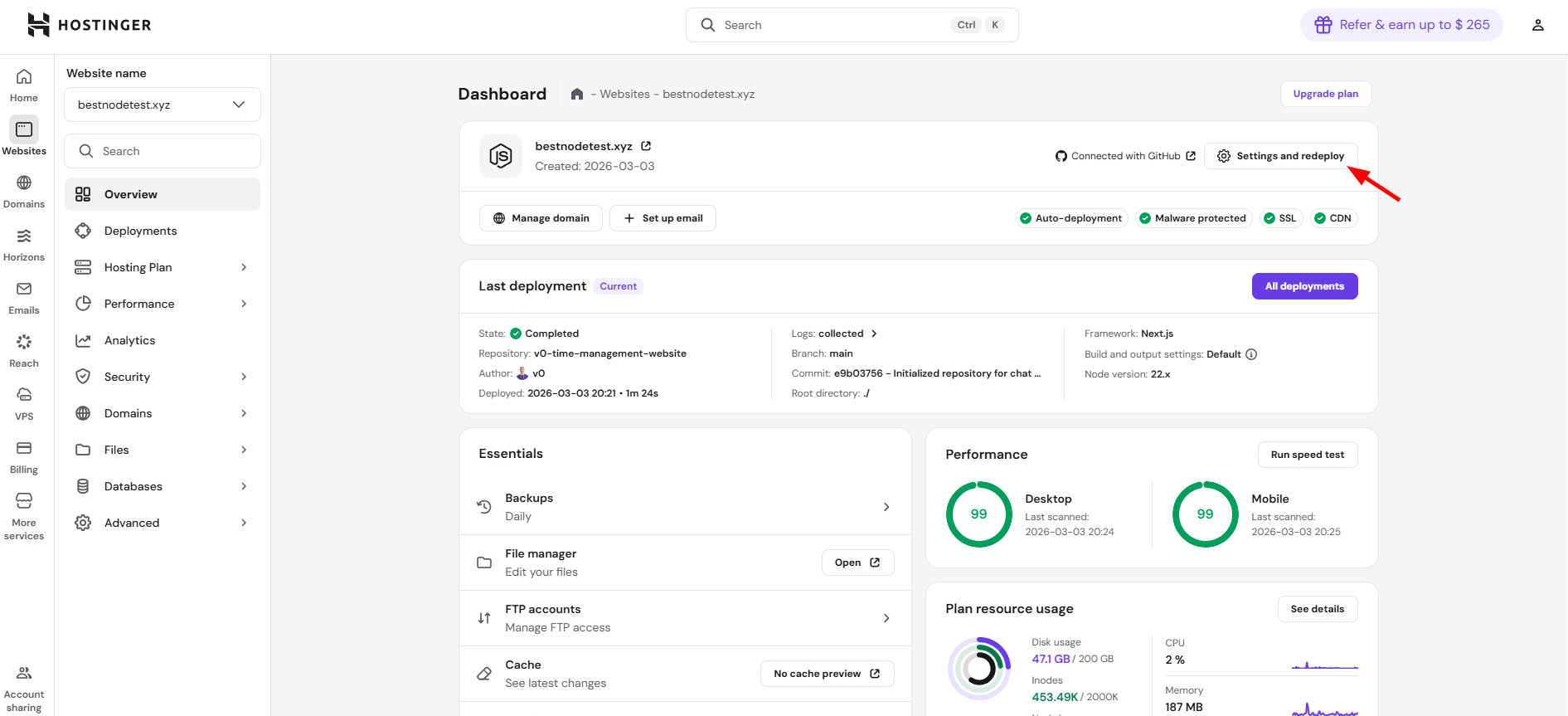The width and height of the screenshot is (1568, 716).
Task: Click the All deployments button
Action: (1304, 286)
